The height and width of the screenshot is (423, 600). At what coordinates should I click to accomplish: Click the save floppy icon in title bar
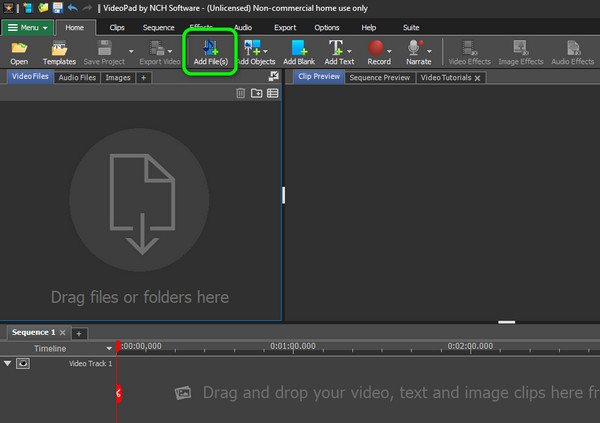pos(58,8)
